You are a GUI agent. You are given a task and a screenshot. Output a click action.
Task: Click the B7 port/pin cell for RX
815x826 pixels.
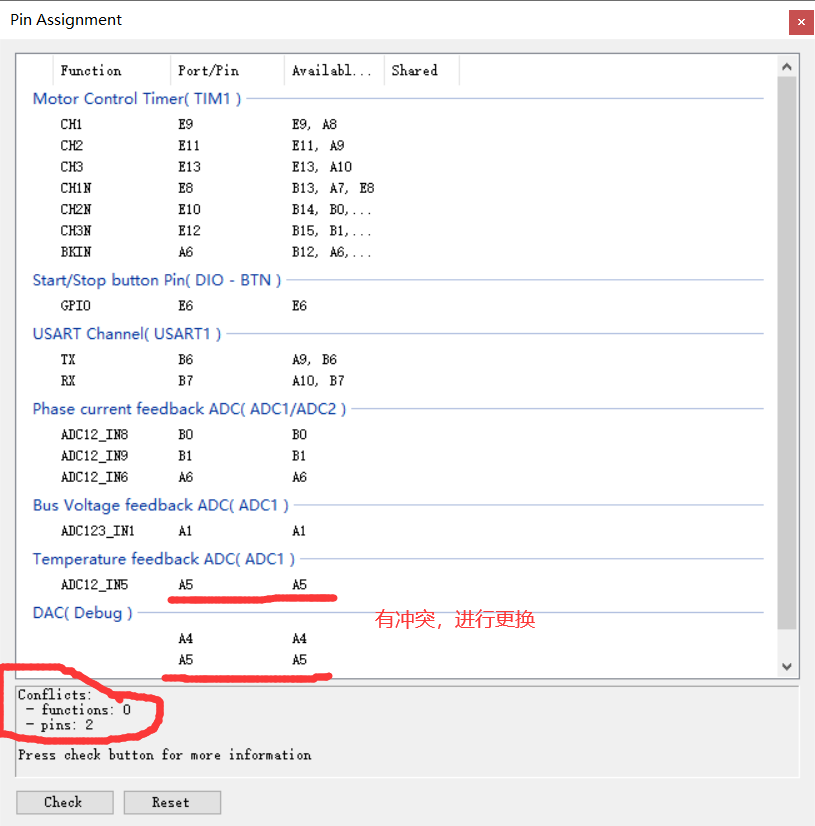(185, 381)
